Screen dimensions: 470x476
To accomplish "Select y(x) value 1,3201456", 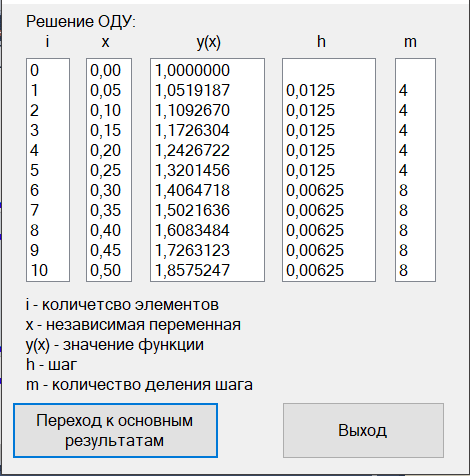I will tap(192, 170).
